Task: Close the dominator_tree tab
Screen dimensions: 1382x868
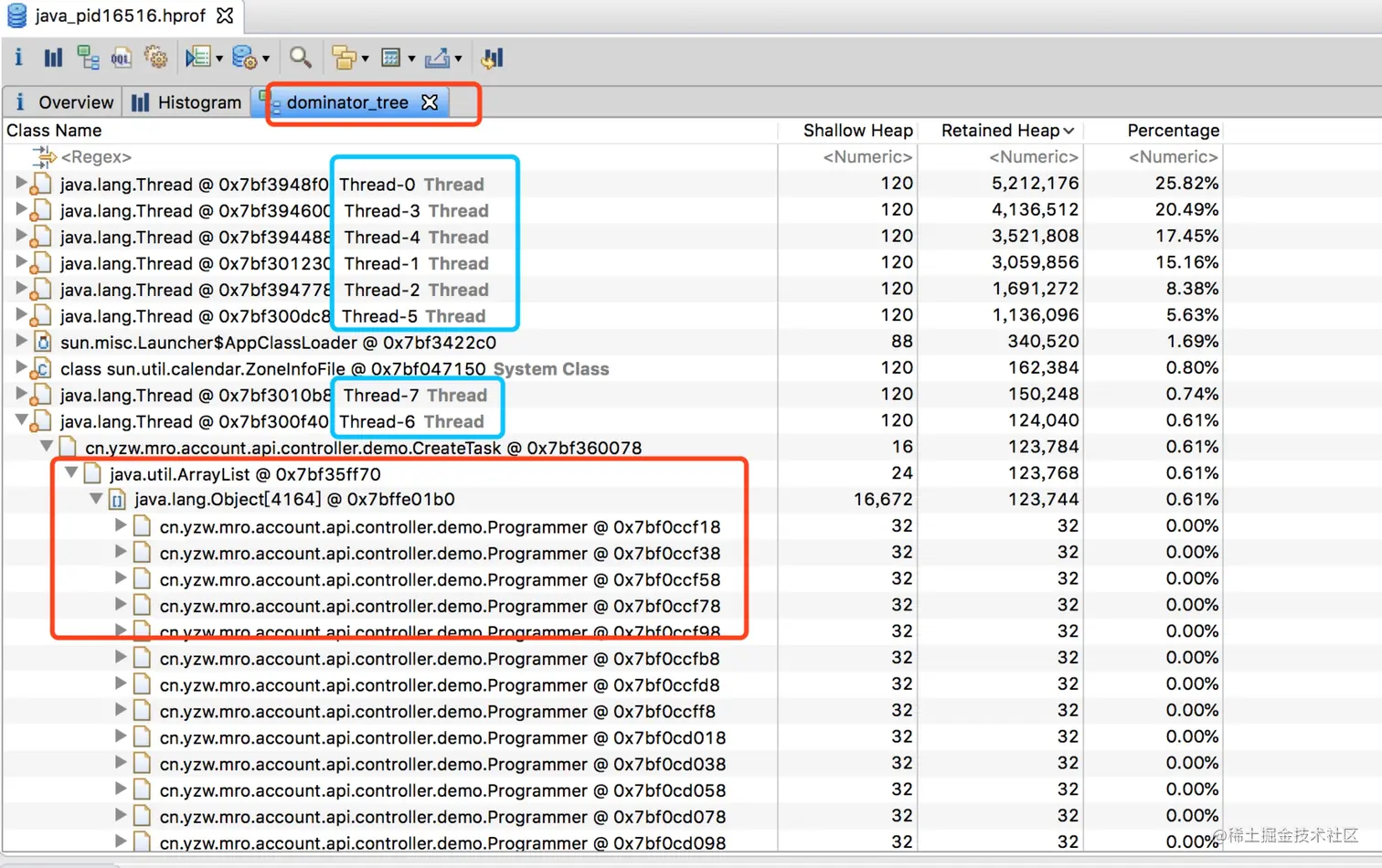Action: (430, 102)
